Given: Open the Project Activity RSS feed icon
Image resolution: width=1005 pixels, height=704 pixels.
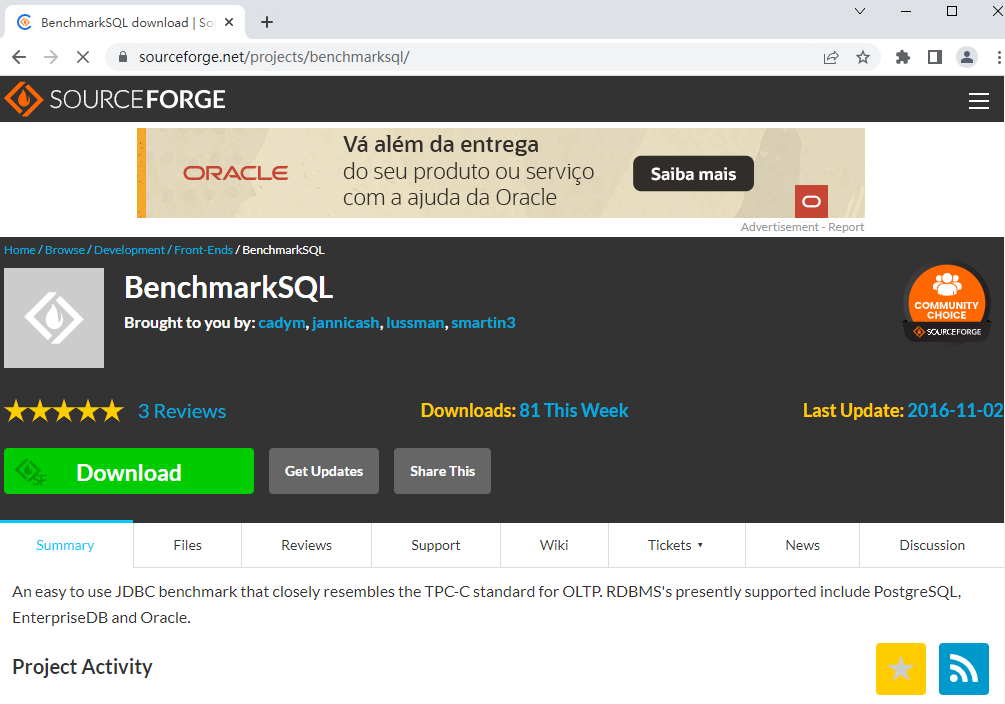Looking at the screenshot, I should coord(963,668).
